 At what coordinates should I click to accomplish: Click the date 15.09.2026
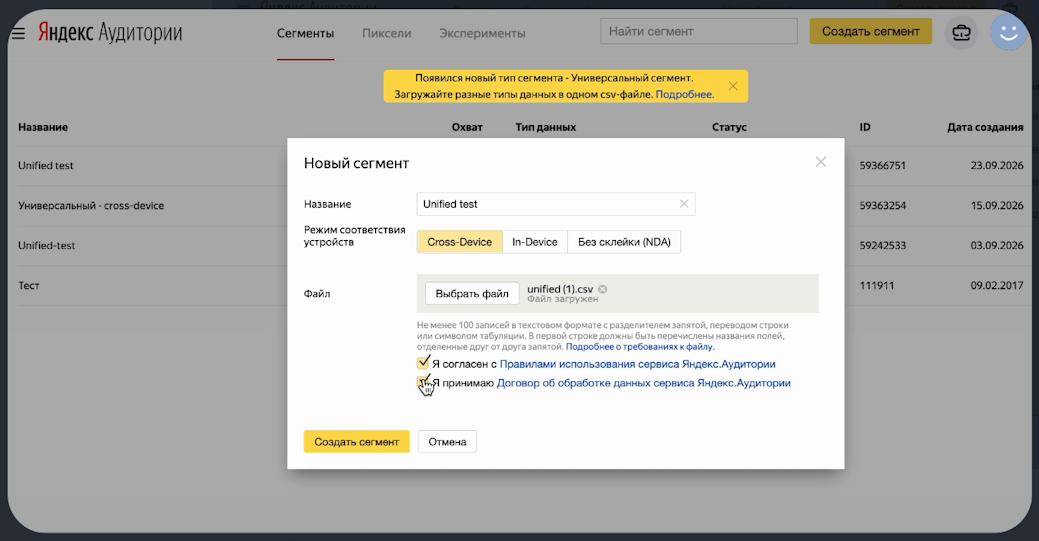[x=997, y=206]
